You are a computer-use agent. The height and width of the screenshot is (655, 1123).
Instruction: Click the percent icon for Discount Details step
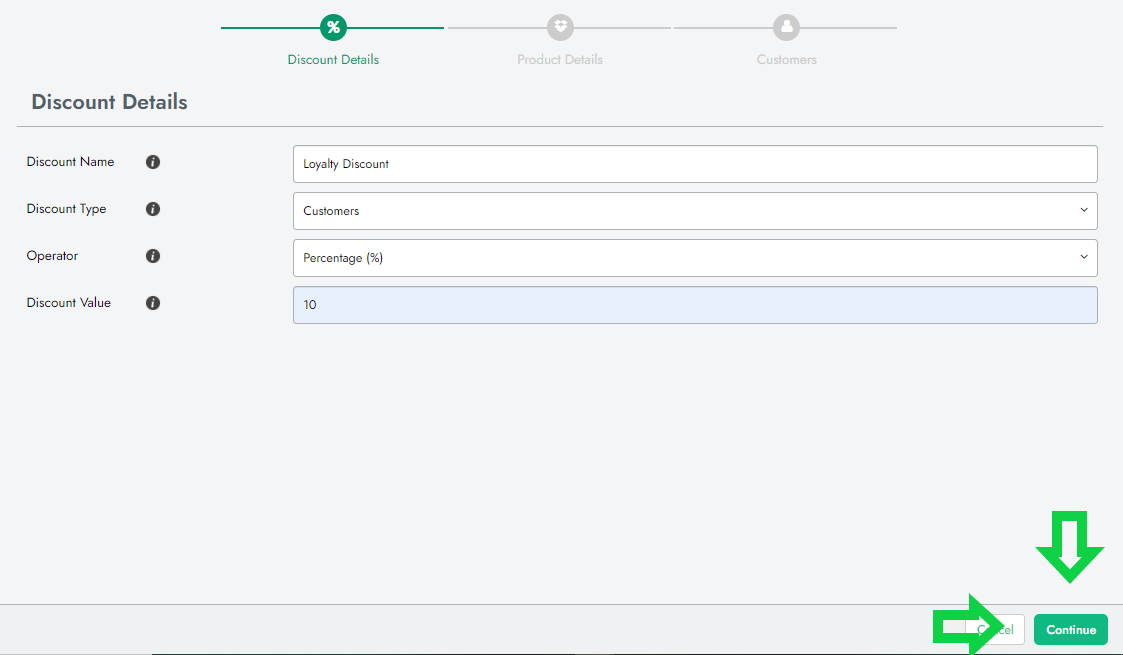coord(333,27)
